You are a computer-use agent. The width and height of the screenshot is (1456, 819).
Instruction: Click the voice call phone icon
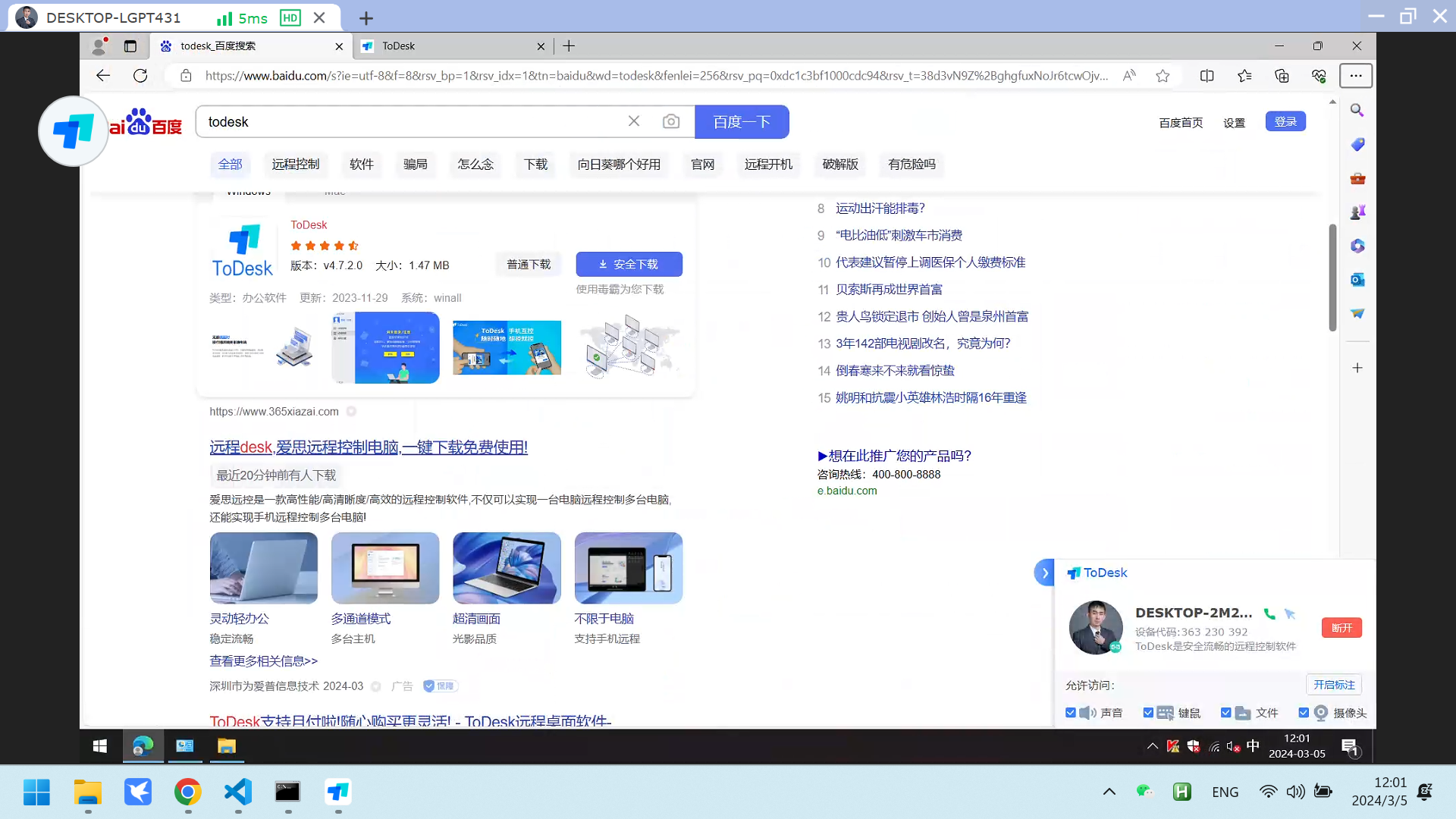click(1269, 613)
